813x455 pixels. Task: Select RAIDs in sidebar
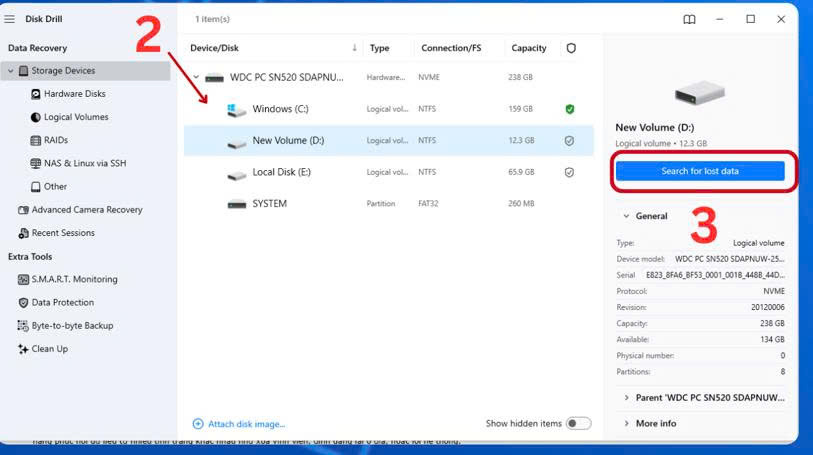tap(56, 140)
